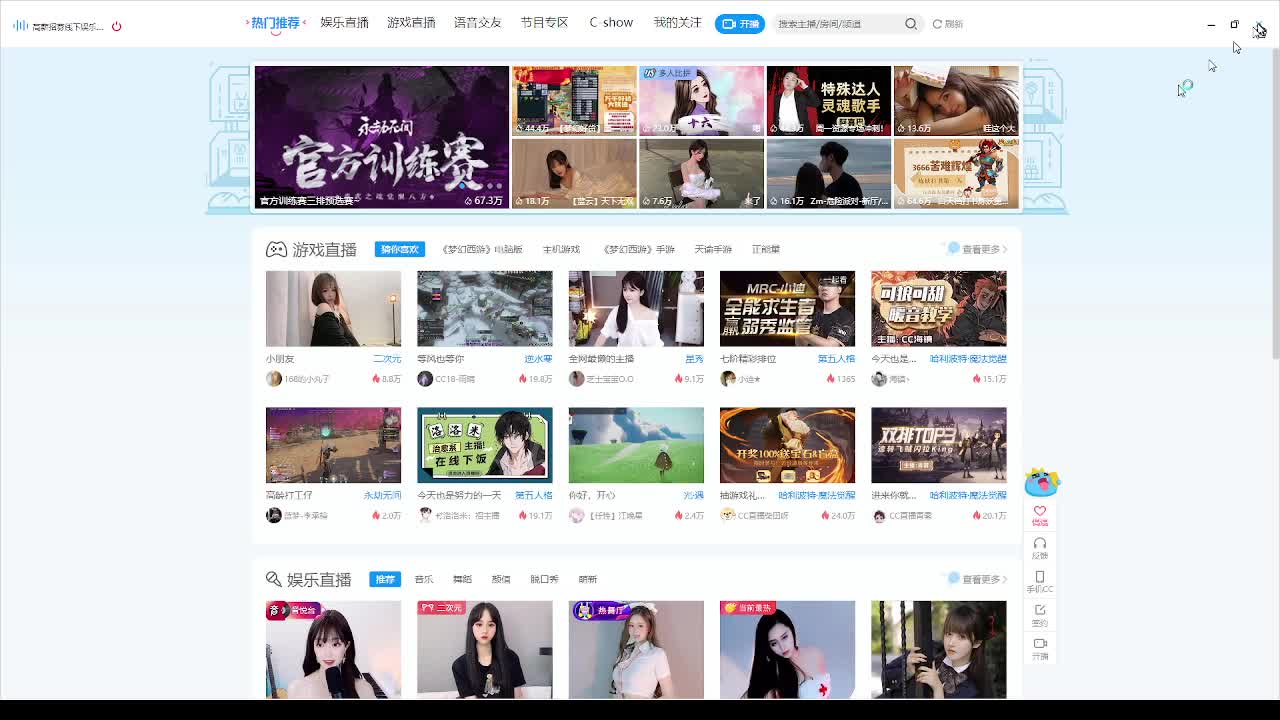Select the 《梦幻西游》电脑版 filter
This screenshot has height=720, width=1280.
(482, 249)
